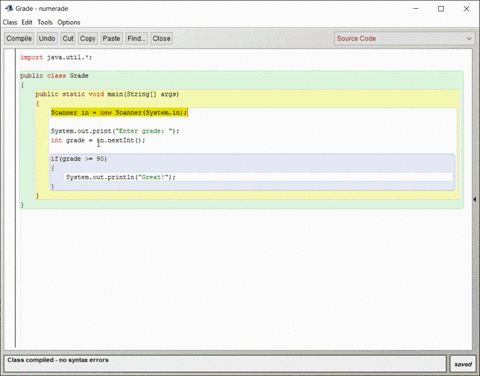
Task: Maximize the Grade editor window
Action: [441, 9]
